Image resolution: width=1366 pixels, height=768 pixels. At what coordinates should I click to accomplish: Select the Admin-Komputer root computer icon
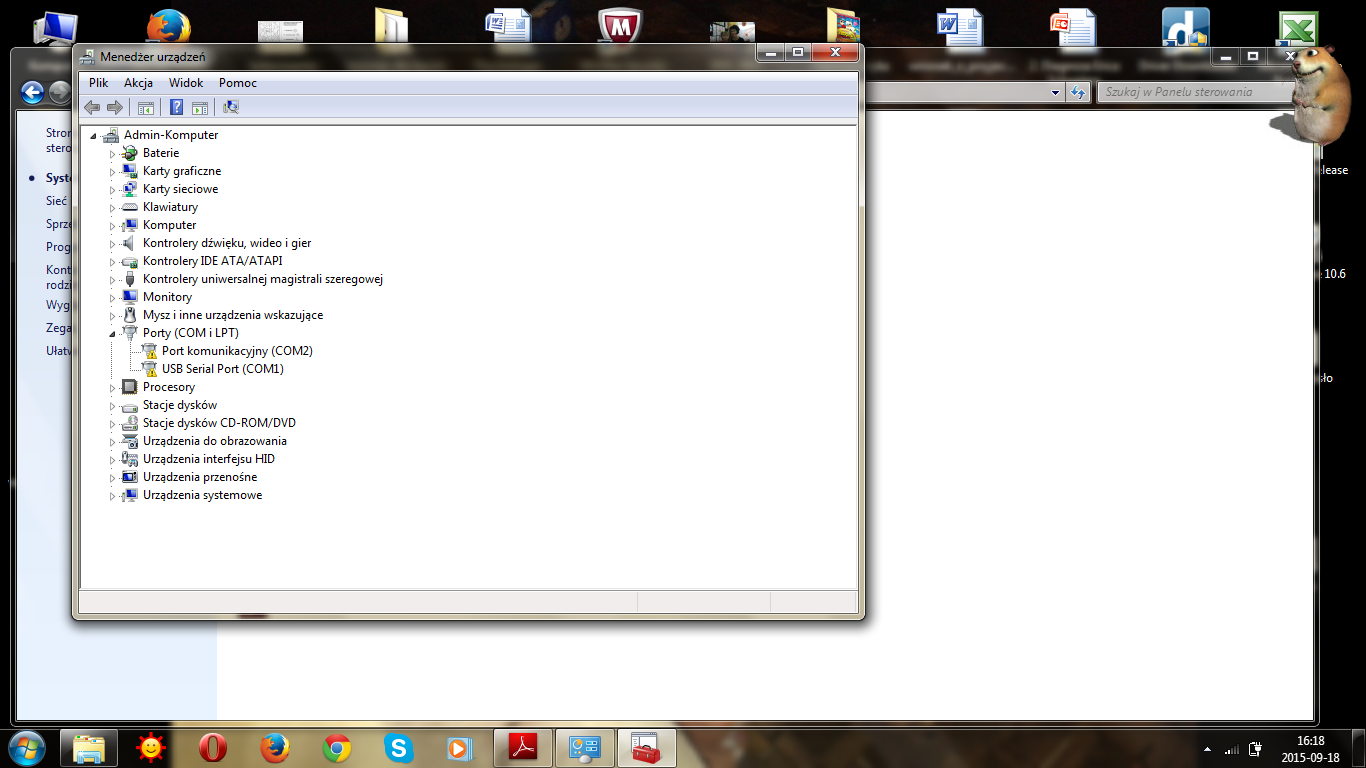click(x=111, y=135)
